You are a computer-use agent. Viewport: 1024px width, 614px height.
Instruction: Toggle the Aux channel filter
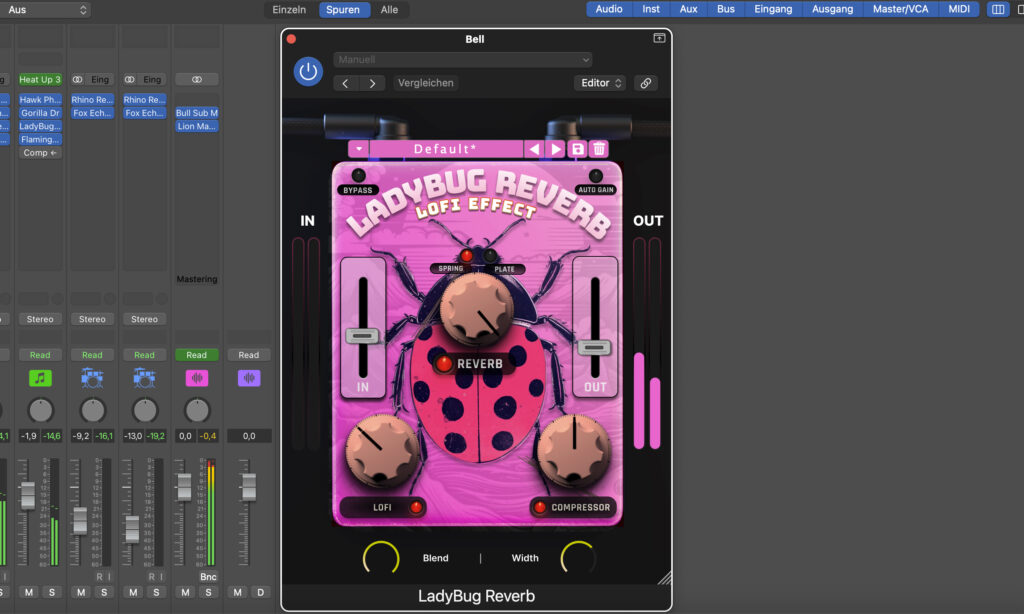click(x=688, y=9)
